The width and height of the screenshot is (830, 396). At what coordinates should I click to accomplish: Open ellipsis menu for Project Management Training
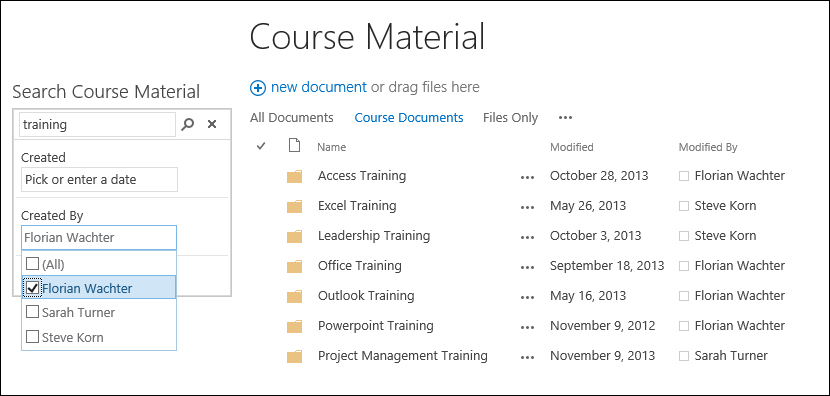(x=527, y=357)
